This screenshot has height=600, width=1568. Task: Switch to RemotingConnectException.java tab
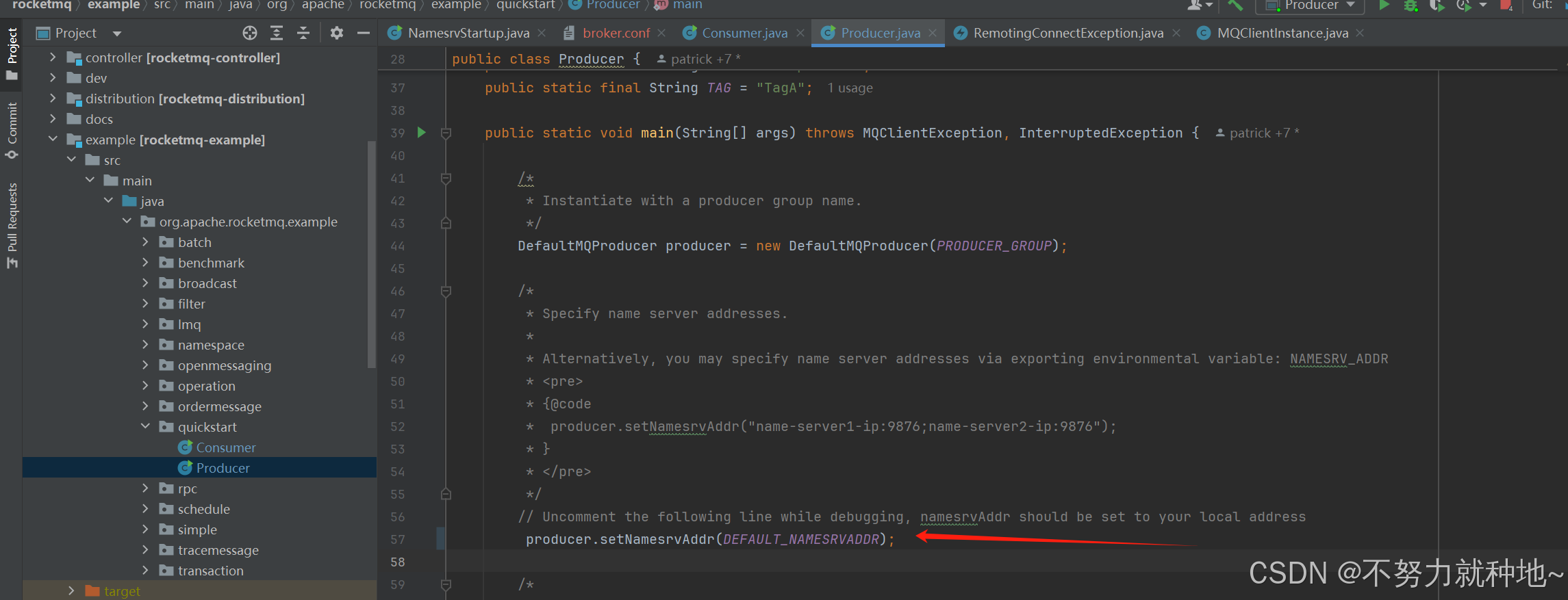1068,33
